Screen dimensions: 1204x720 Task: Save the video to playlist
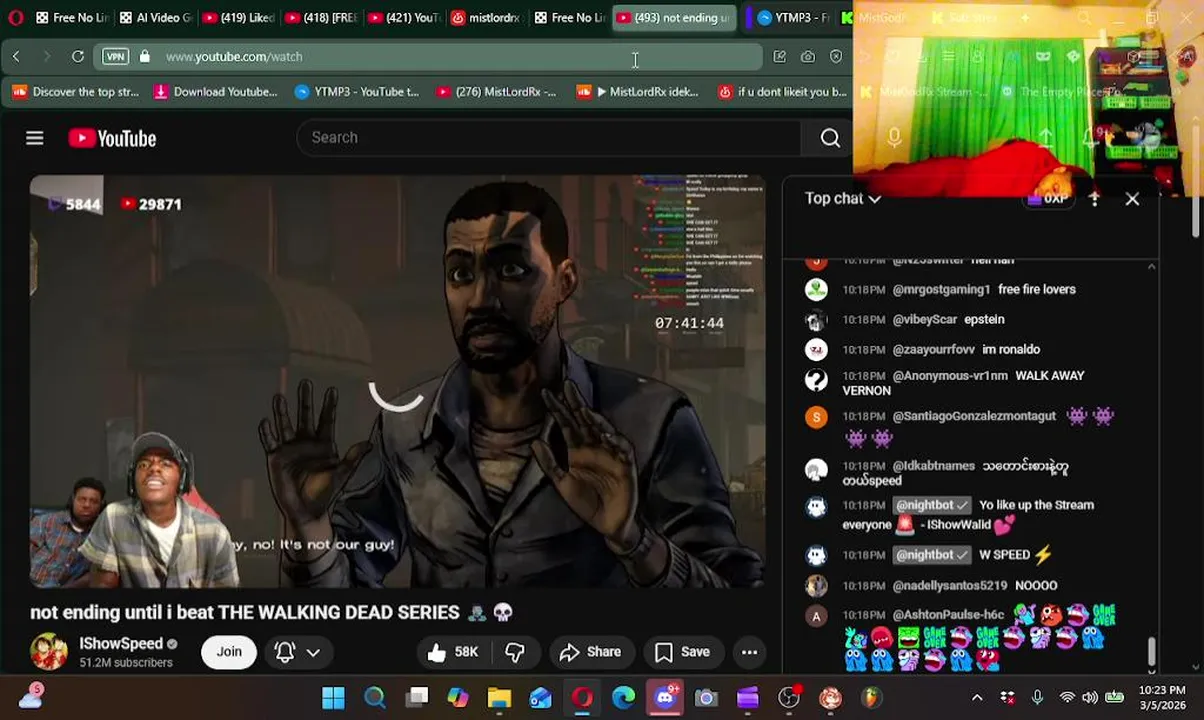682,652
